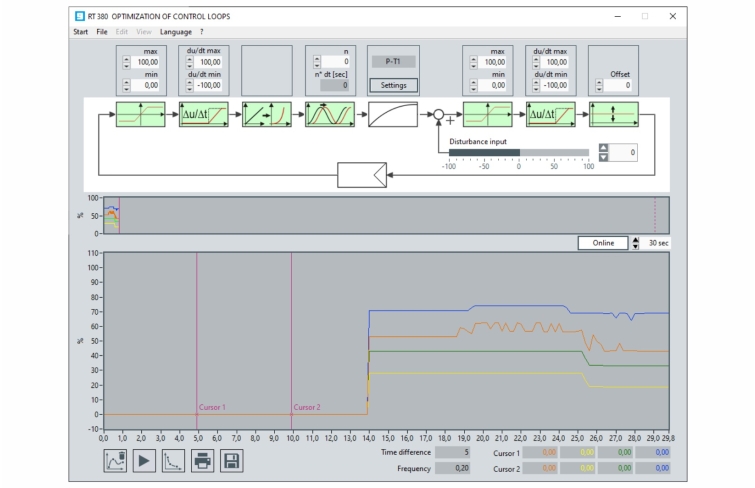Click the Disturbance input slider bar
Image resolution: width=755 pixels, height=488 pixels.
coord(519,153)
